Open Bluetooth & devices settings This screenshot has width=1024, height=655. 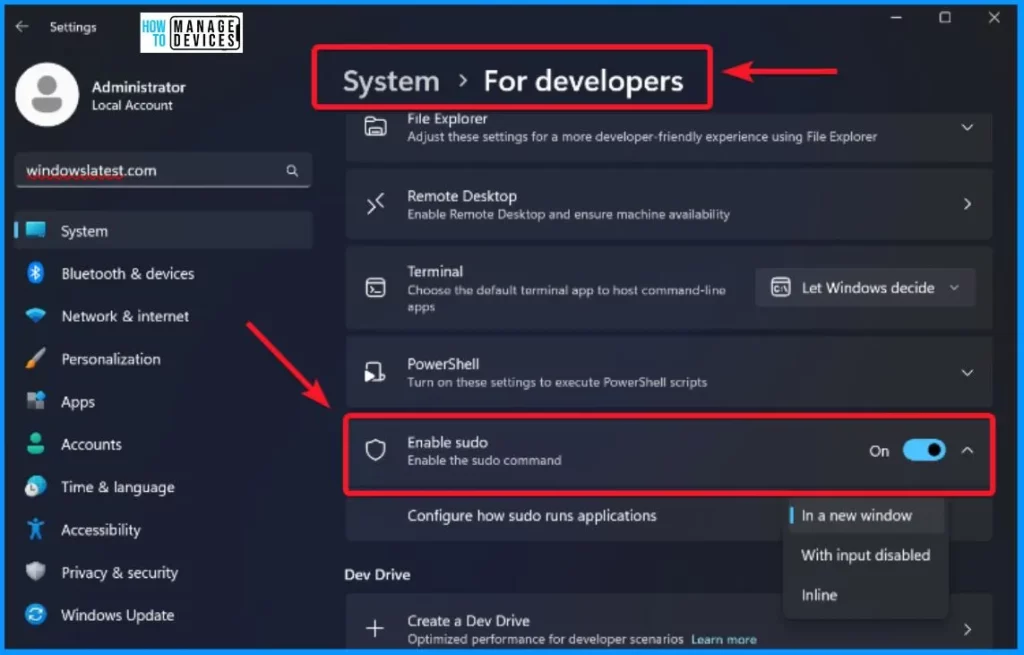coord(163,273)
